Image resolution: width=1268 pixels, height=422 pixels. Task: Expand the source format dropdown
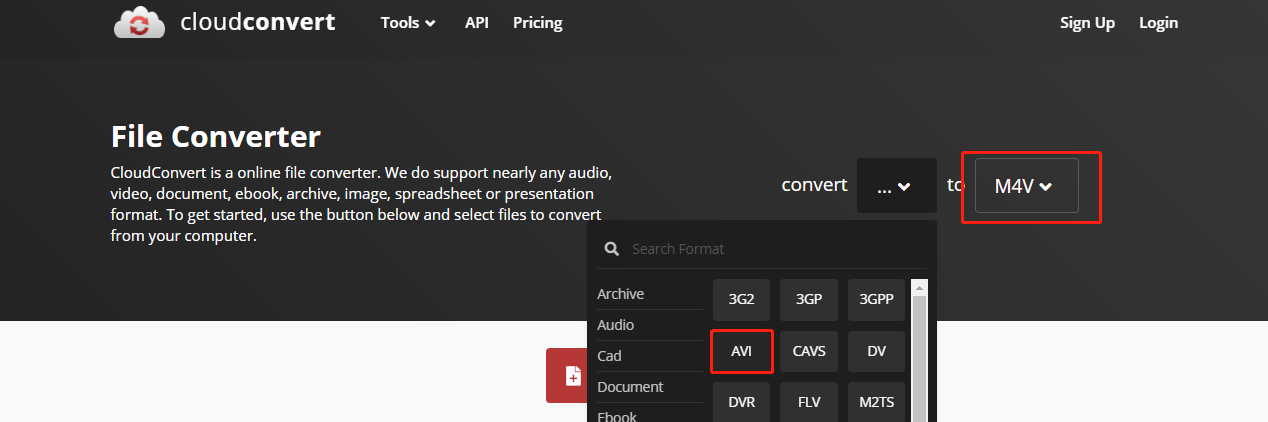(x=896, y=186)
